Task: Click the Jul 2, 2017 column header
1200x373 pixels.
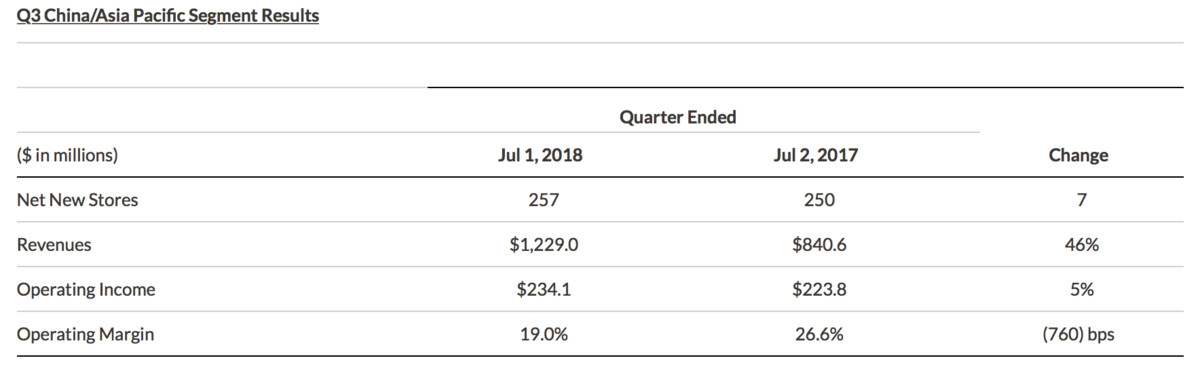Action: 818,155
